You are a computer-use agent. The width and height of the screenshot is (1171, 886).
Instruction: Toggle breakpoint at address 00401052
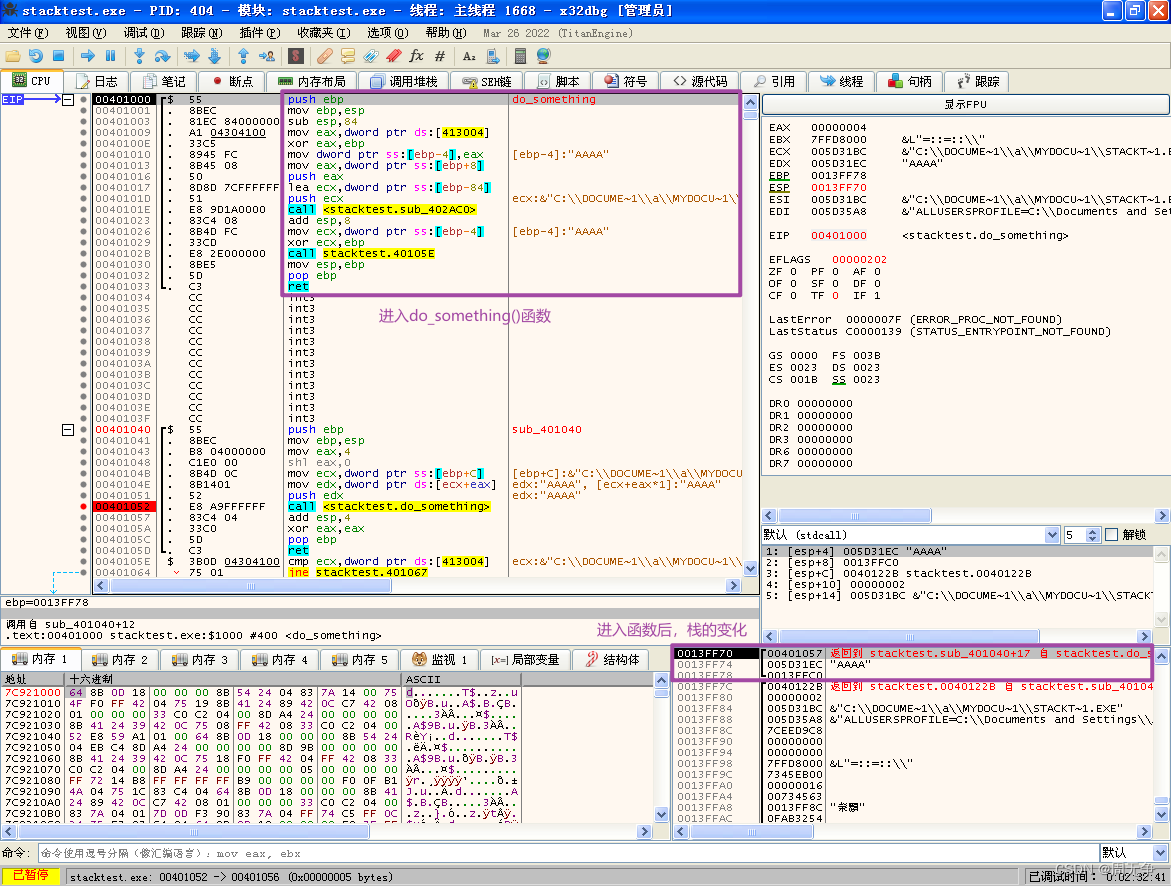83,507
